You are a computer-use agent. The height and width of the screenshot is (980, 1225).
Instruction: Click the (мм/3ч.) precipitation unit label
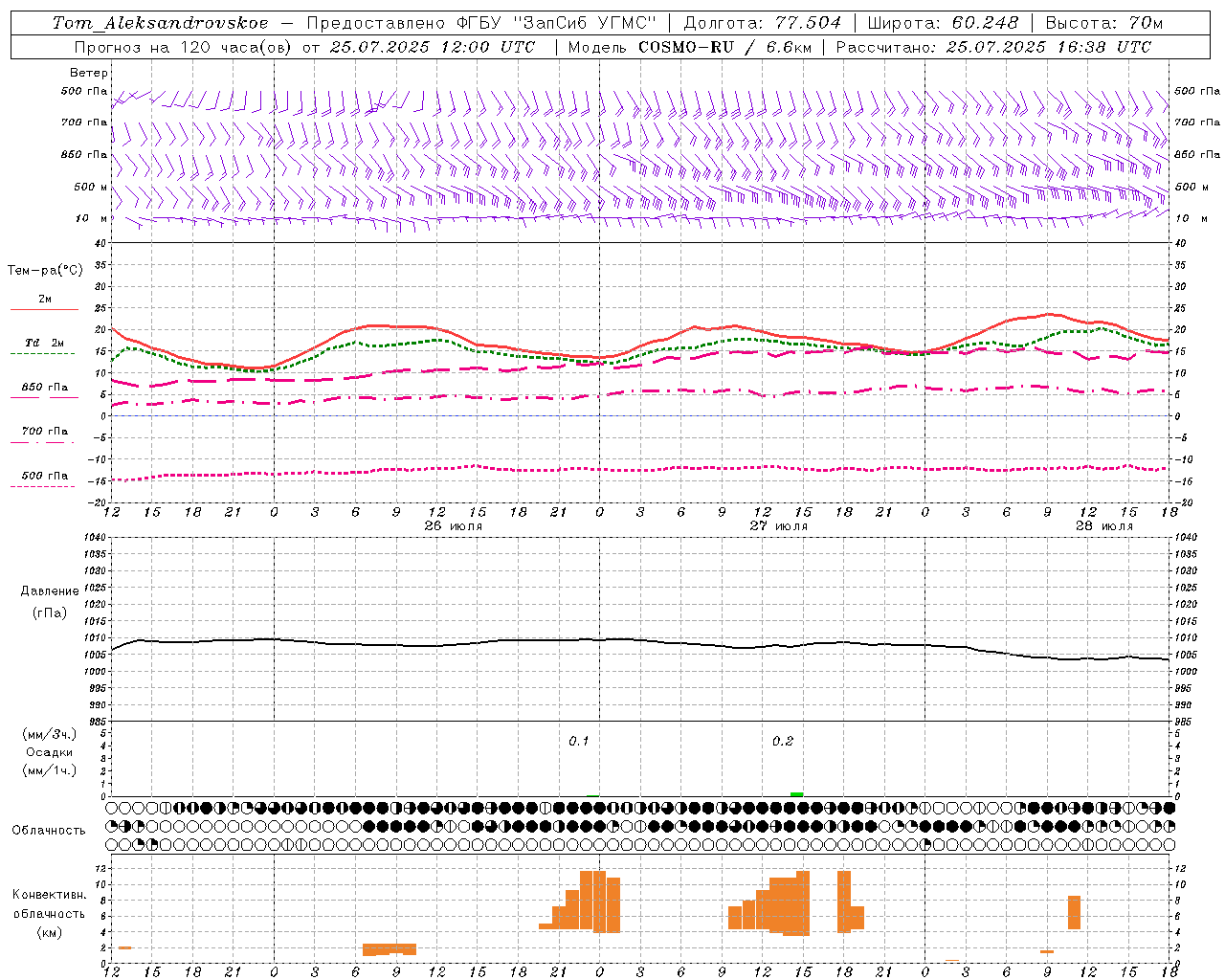pos(50,734)
